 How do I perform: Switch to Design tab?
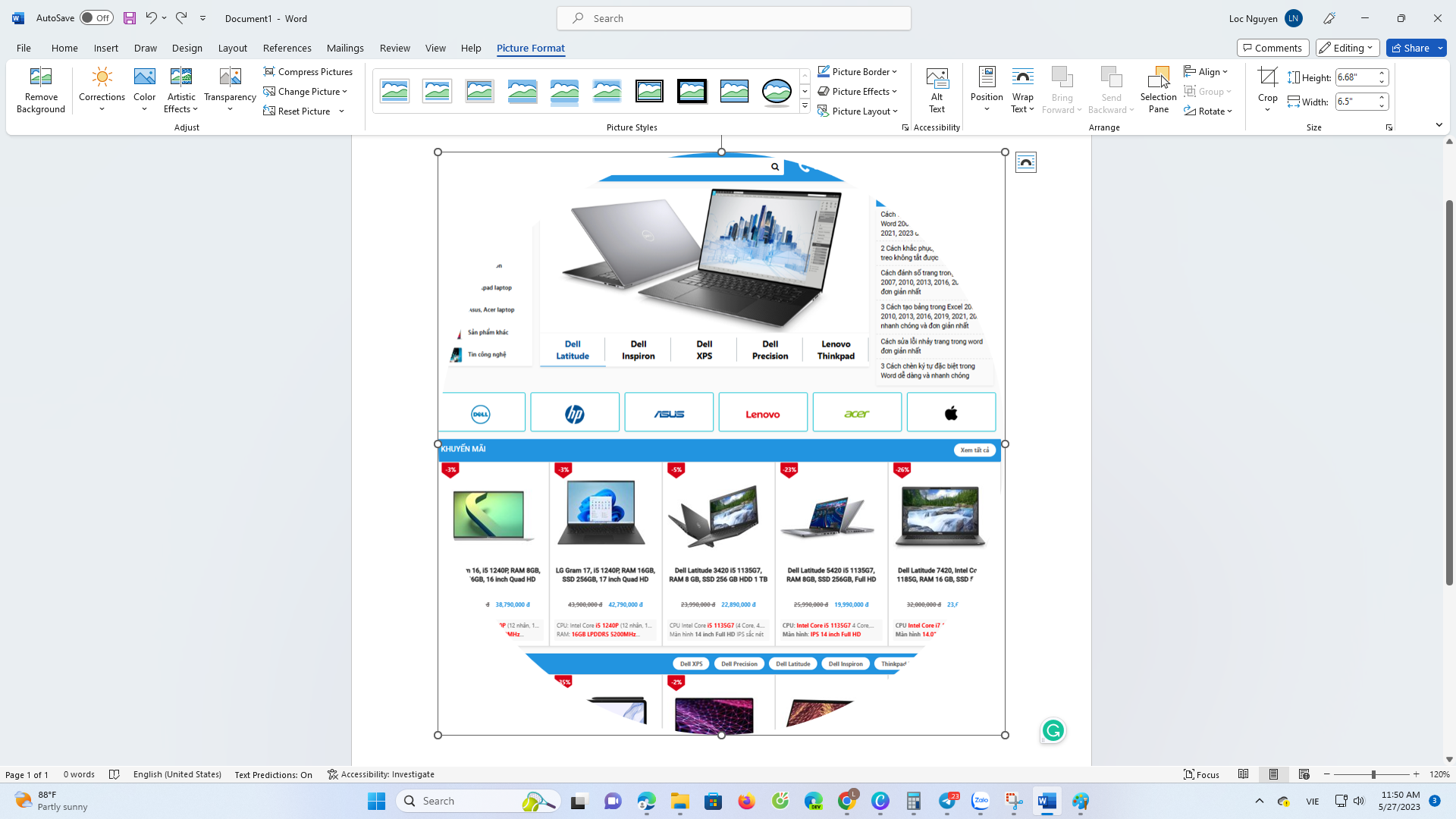point(187,48)
